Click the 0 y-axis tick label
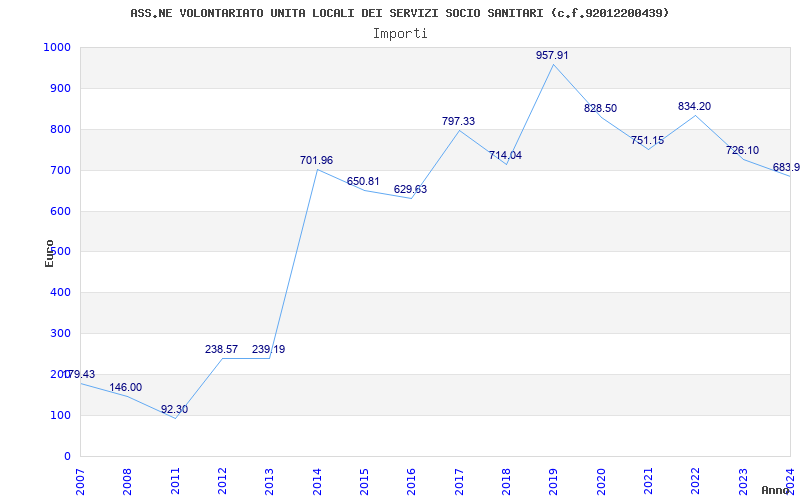The width and height of the screenshot is (800, 500). [67, 456]
